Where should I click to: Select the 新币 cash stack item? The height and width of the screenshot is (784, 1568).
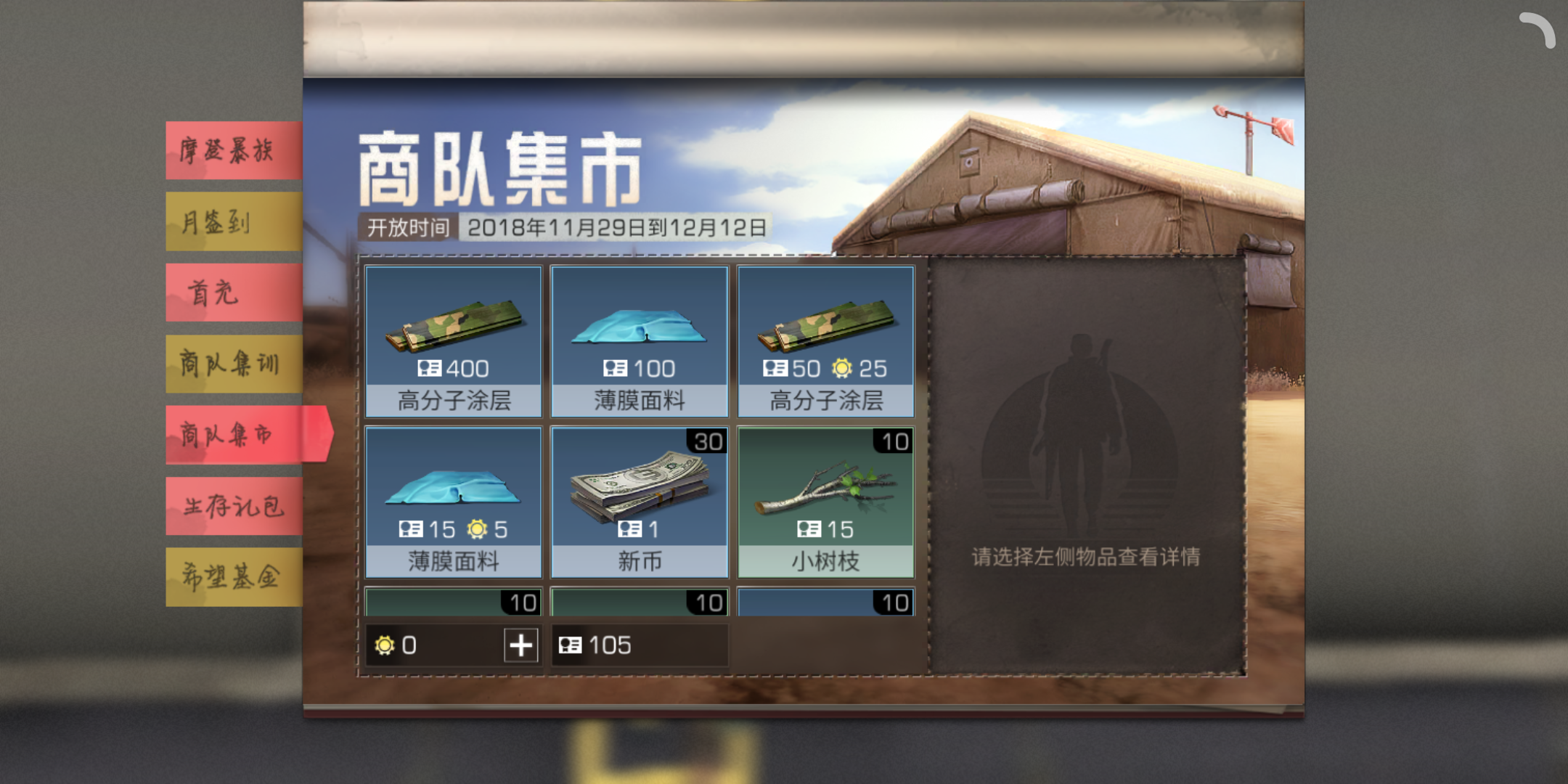click(640, 502)
